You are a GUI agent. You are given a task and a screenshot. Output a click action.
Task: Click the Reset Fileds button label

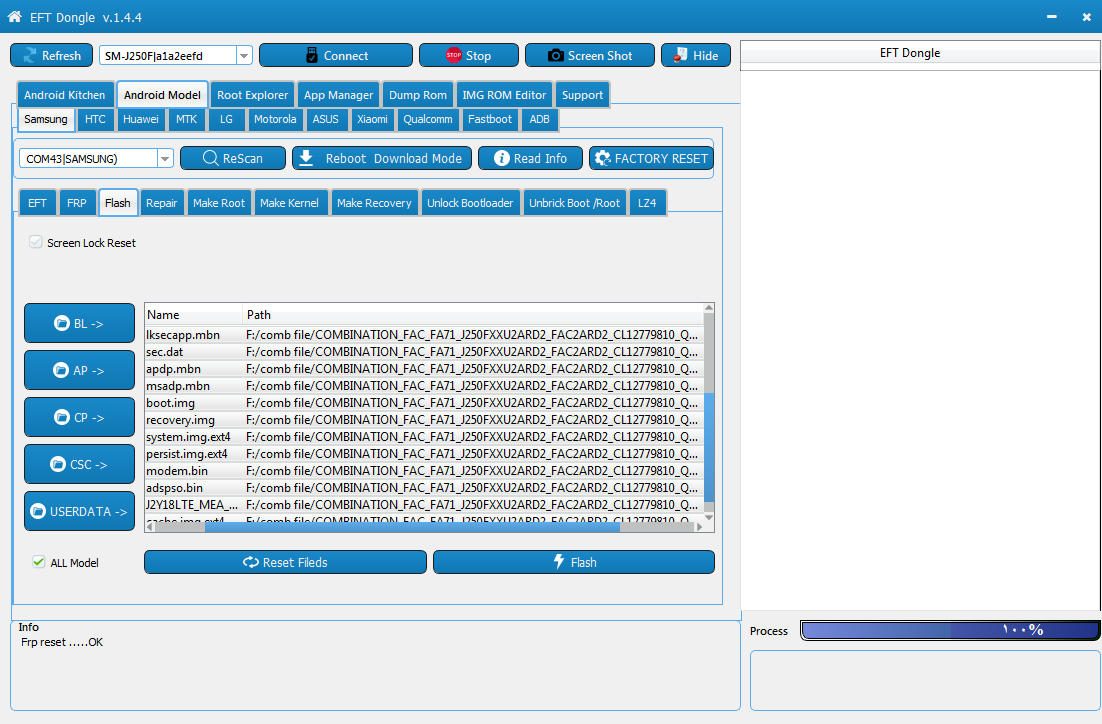tap(295, 562)
